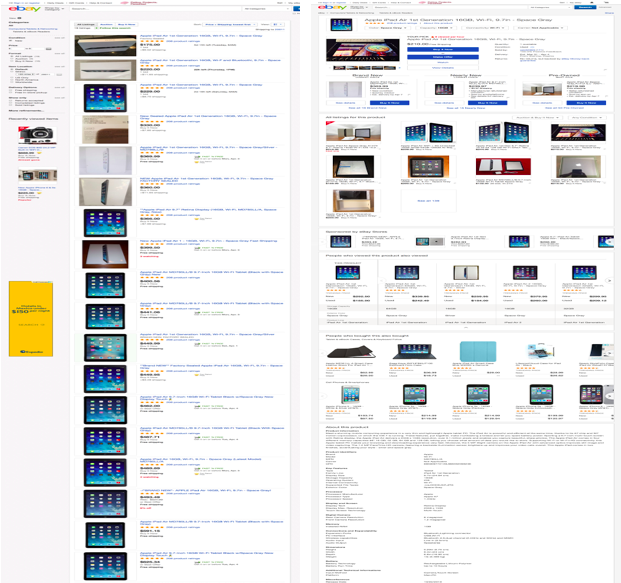Open Brand New listing white box thumbnail
The image size is (621, 583).
pyautogui.click(x=345, y=90)
